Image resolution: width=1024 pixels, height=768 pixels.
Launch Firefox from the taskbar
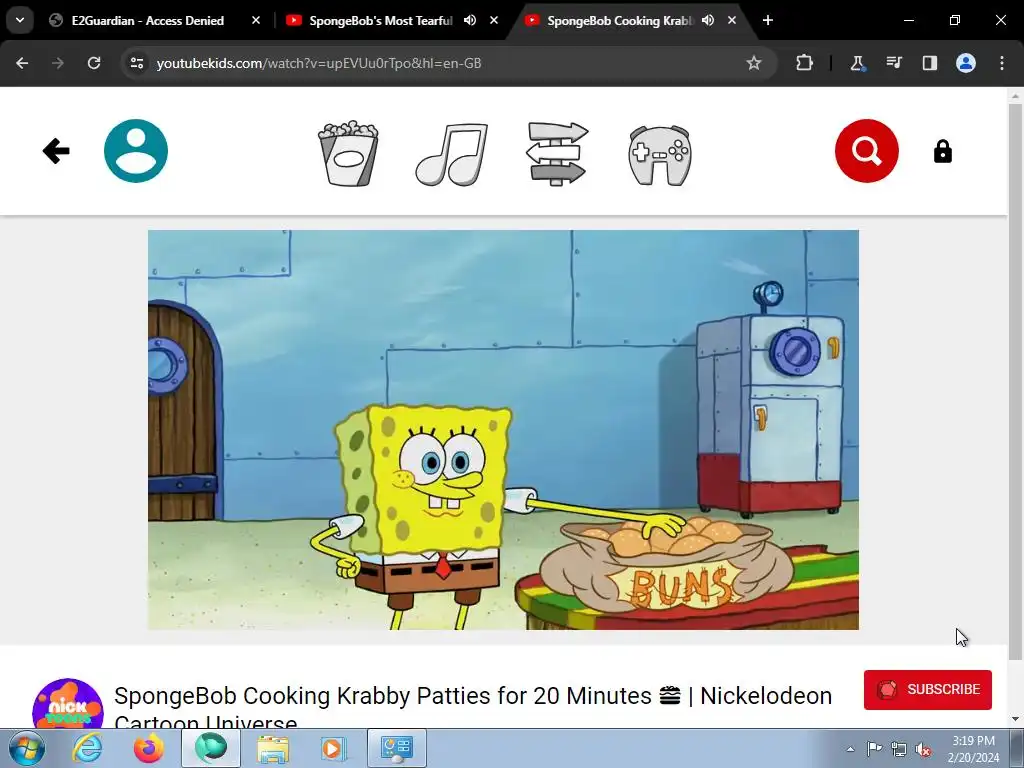pyautogui.click(x=149, y=748)
